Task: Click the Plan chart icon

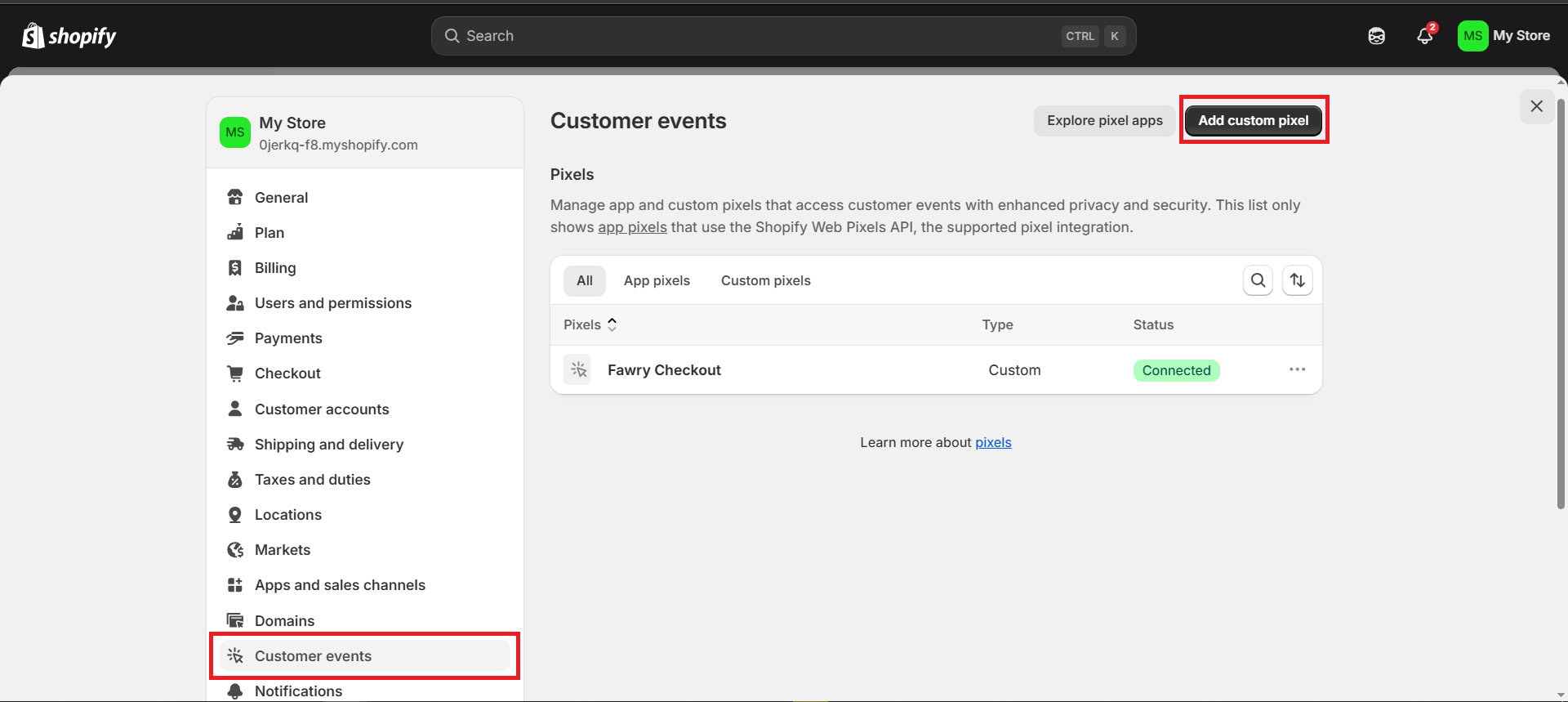Action: pyautogui.click(x=235, y=232)
